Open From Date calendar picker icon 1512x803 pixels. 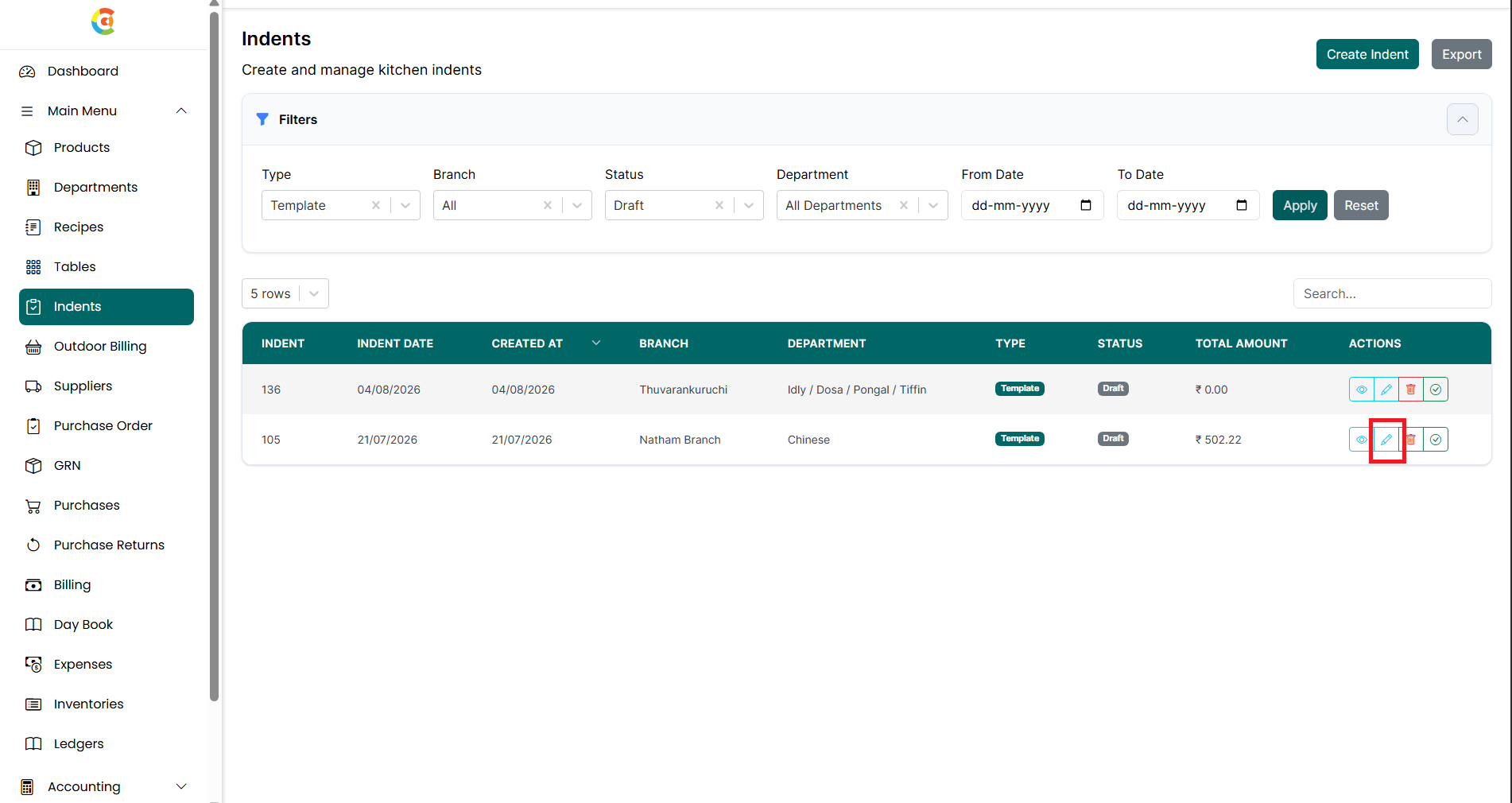pos(1086,205)
